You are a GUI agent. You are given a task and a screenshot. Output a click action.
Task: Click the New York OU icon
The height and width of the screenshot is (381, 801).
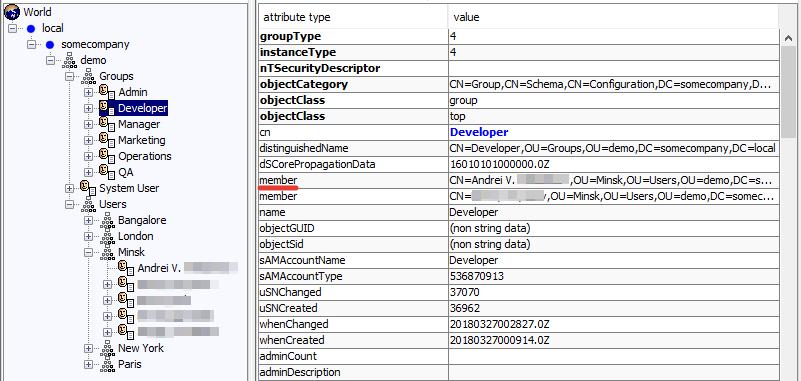pyautogui.click(x=107, y=348)
